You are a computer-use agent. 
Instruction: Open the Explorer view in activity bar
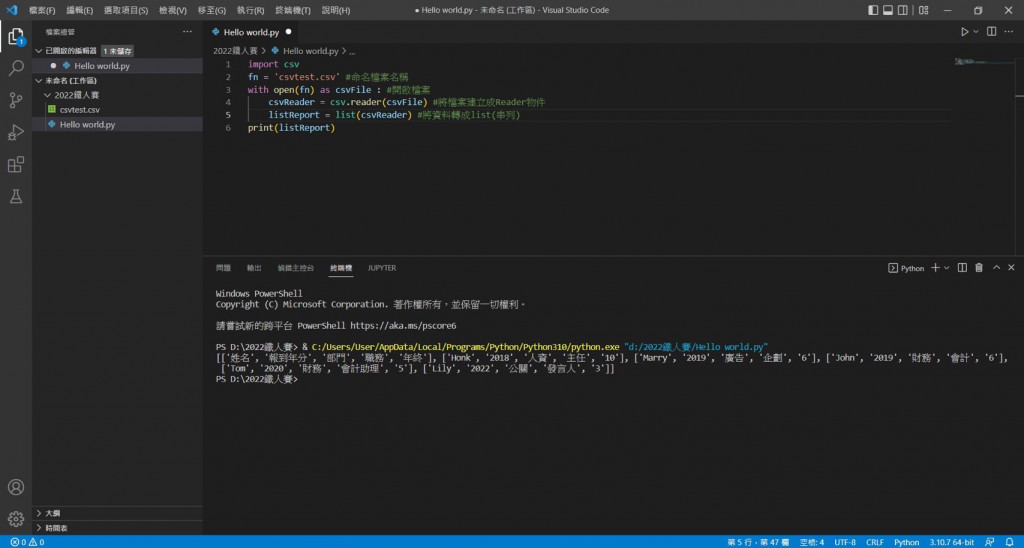click(16, 37)
